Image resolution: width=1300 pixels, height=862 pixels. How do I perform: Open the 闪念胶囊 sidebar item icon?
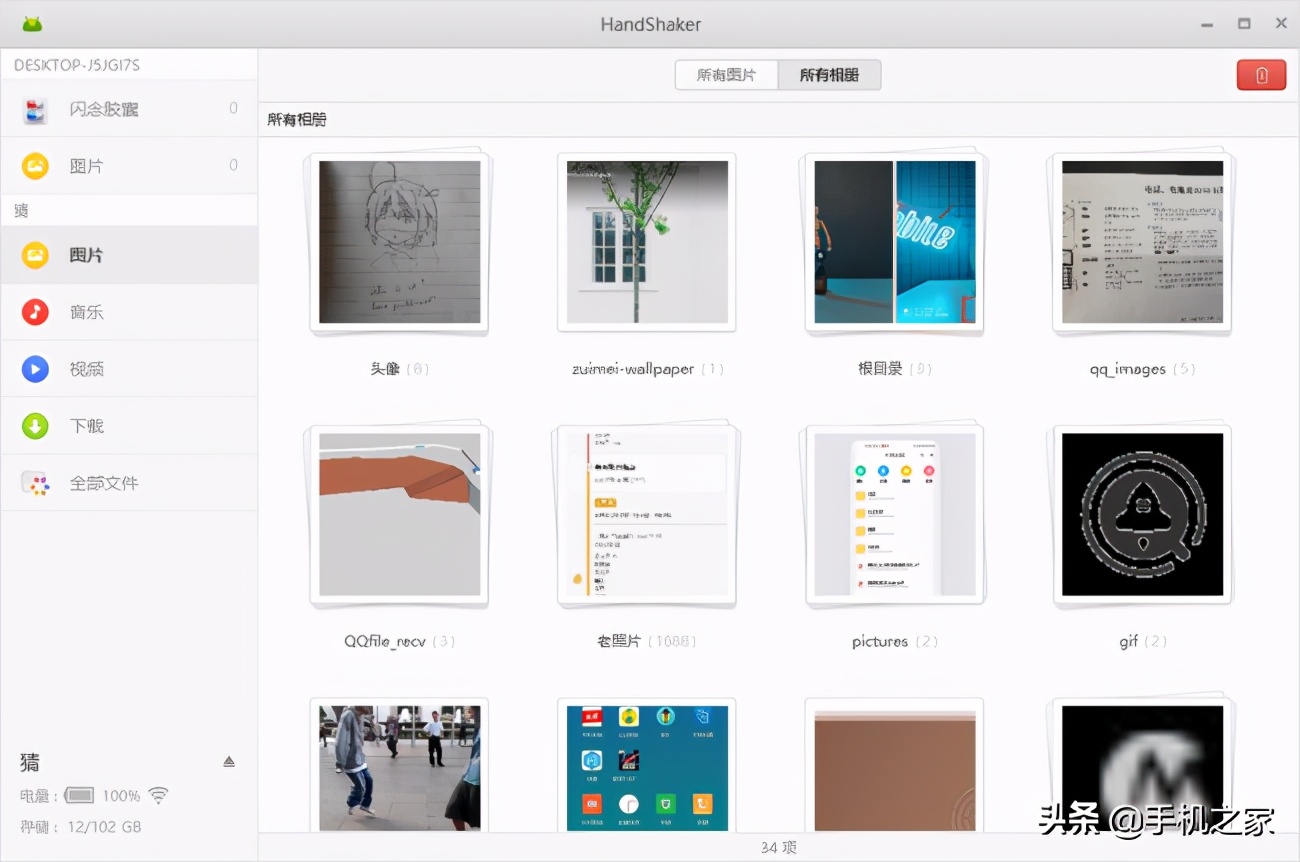pyautogui.click(x=36, y=109)
